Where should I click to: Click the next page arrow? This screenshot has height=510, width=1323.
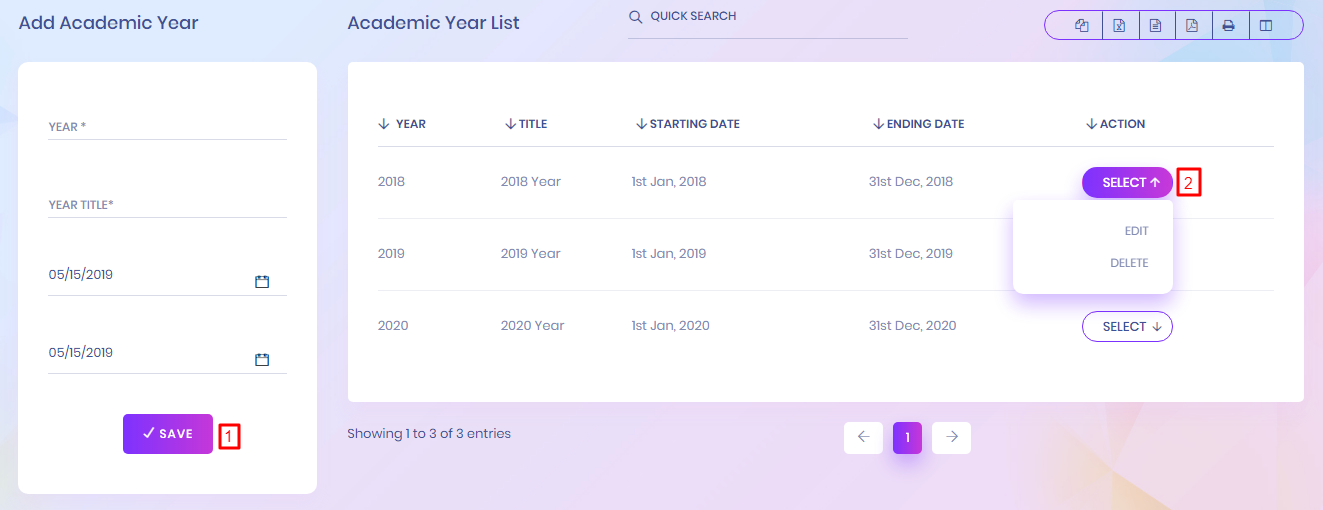coord(952,437)
